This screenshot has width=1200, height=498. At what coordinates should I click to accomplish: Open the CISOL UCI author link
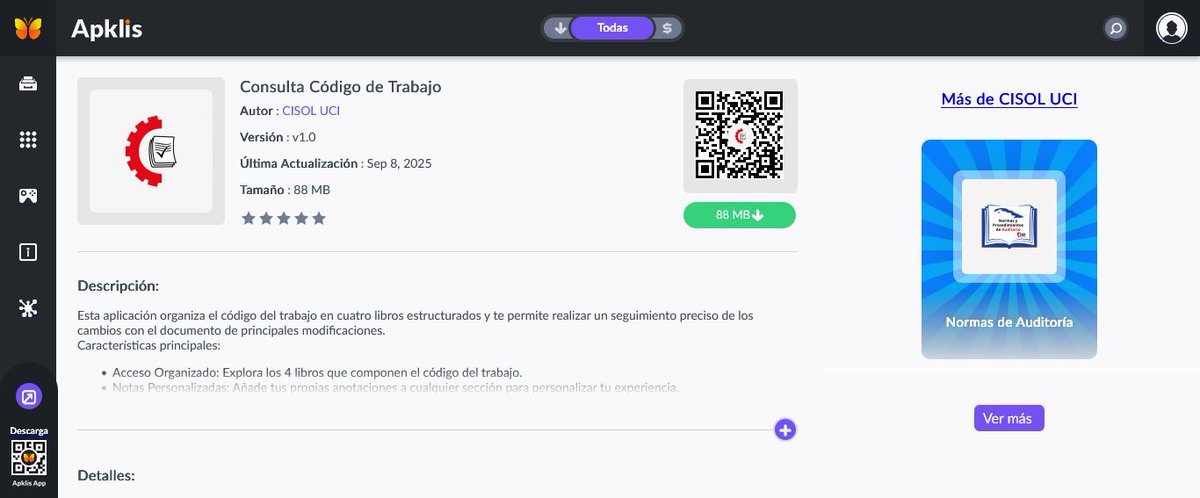(x=311, y=111)
